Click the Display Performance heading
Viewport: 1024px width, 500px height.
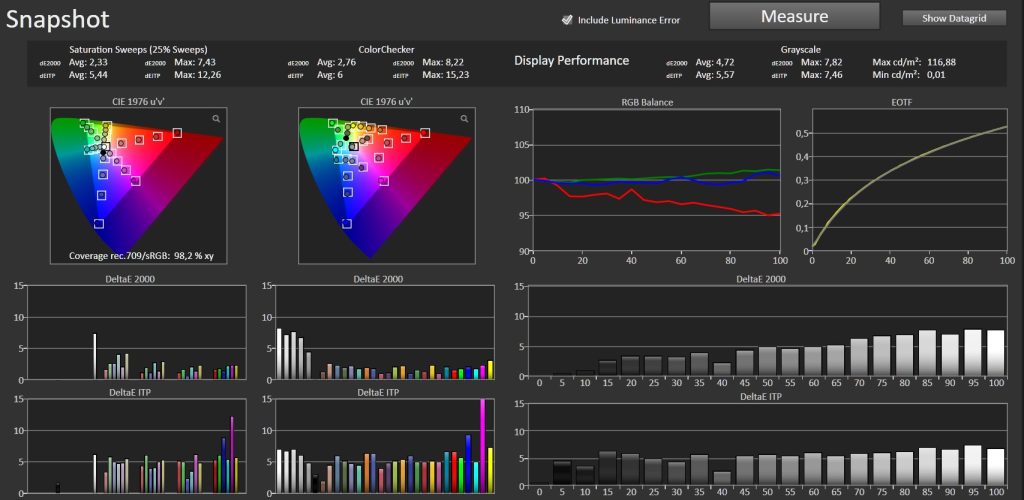tap(571, 61)
